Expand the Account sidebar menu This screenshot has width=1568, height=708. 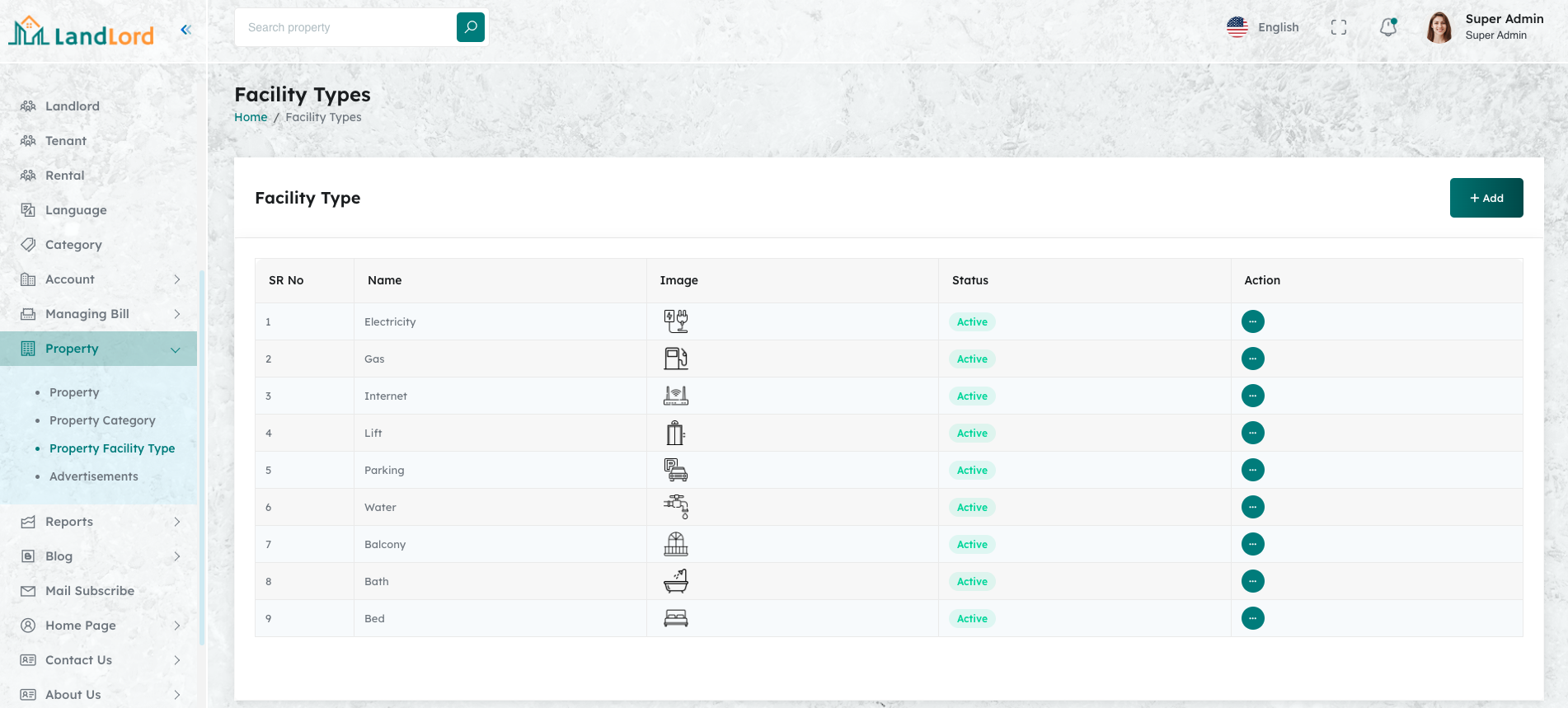point(99,279)
